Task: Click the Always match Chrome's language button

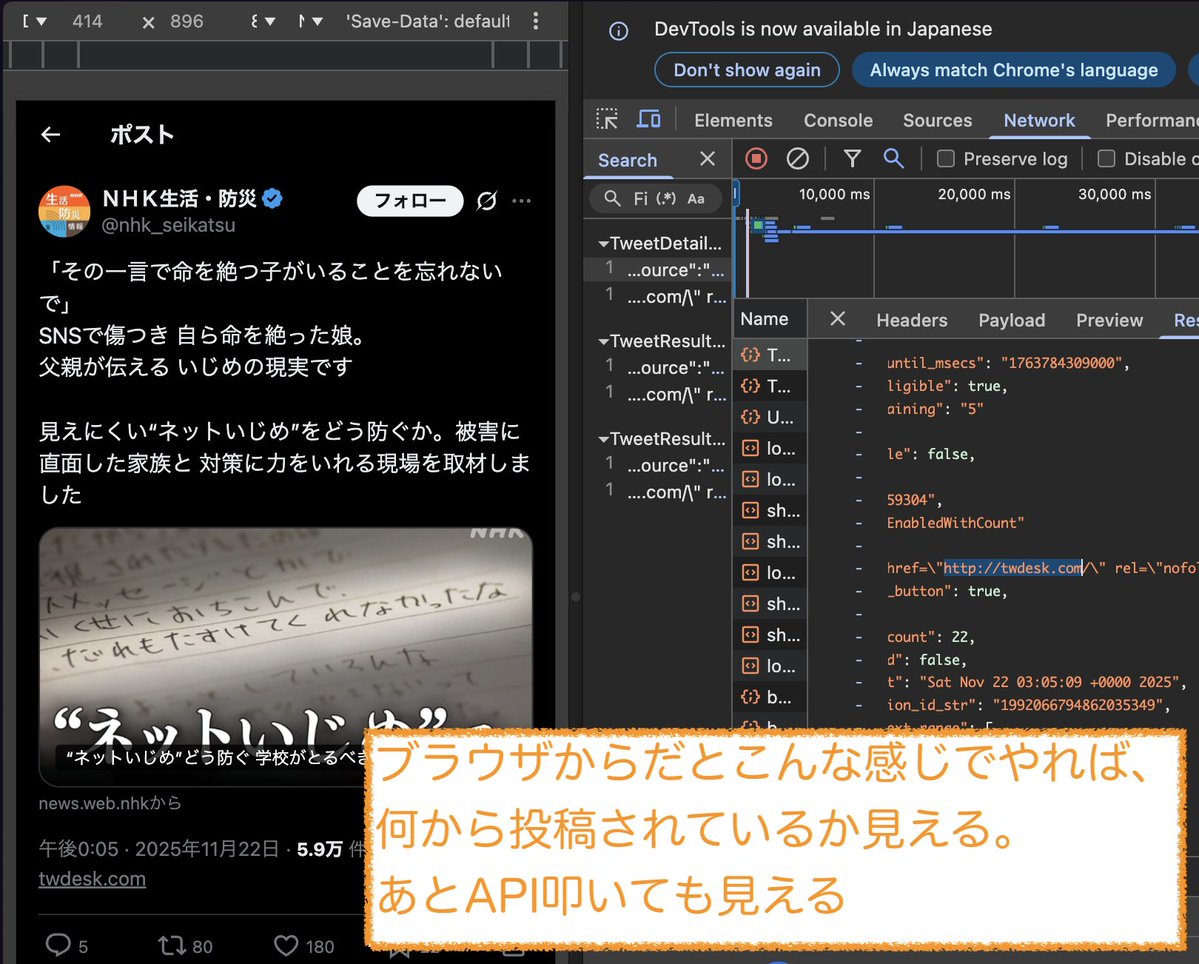Action: click(1013, 70)
